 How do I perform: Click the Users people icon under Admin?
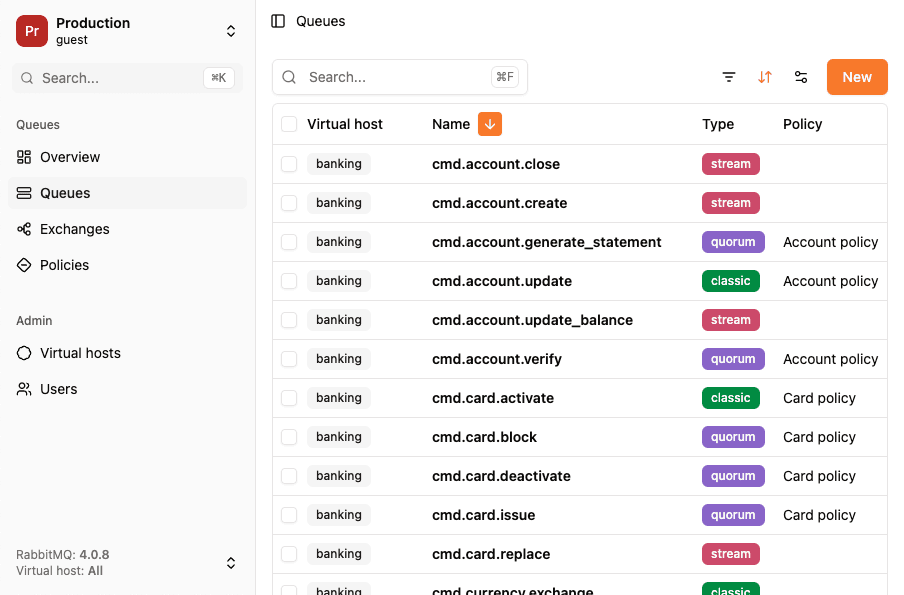click(x=22, y=389)
